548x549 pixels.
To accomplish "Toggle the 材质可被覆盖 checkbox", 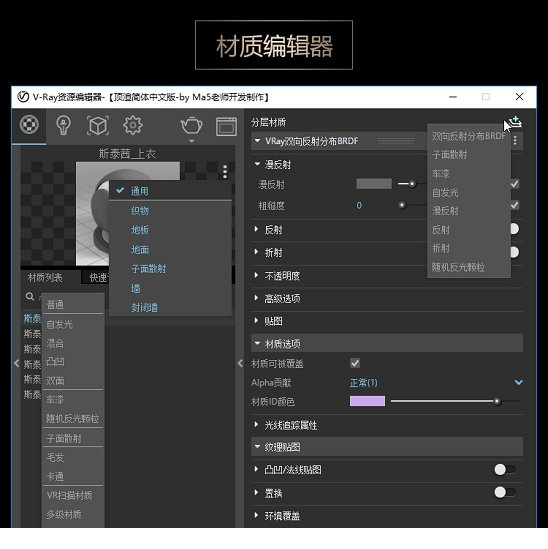I will 355,363.
